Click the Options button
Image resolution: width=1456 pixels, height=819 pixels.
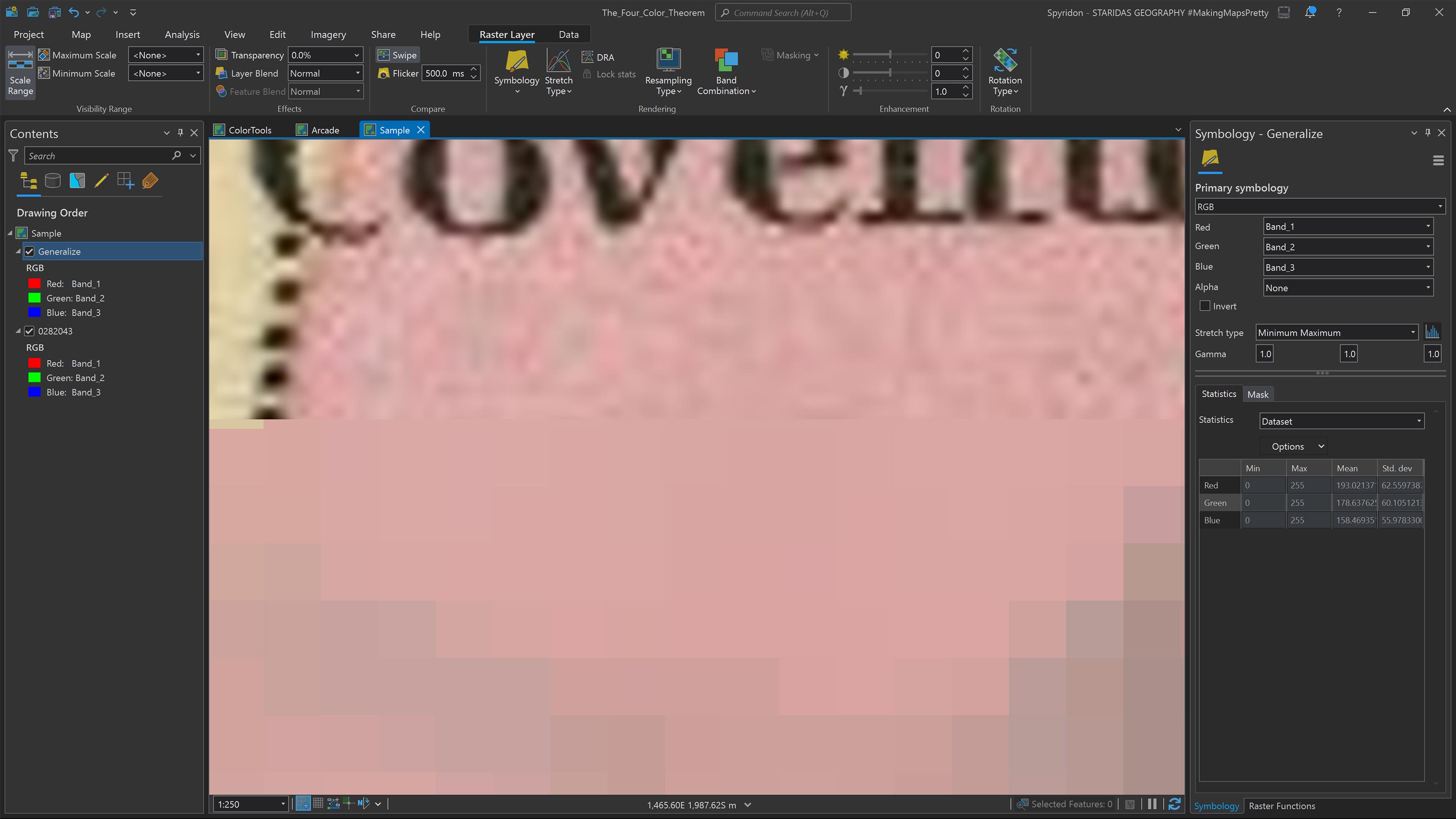pos(1294,446)
